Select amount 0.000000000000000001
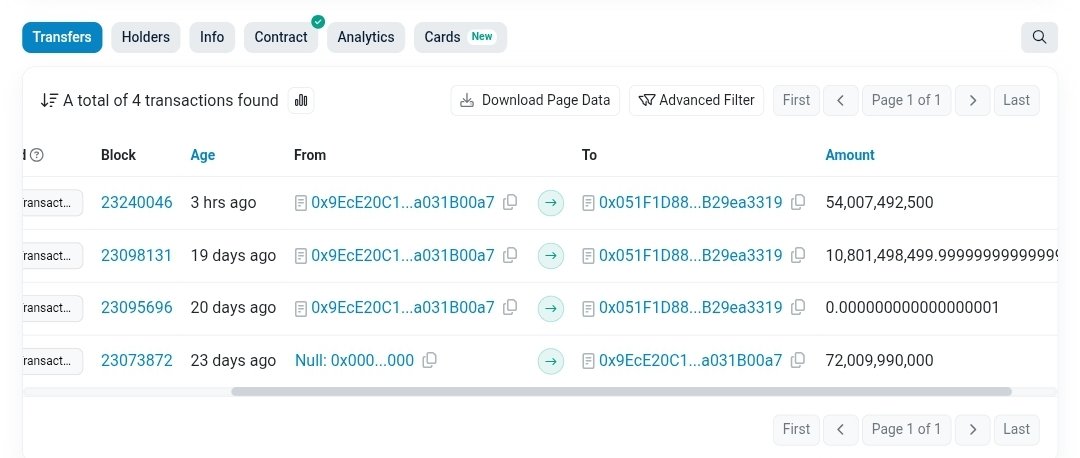1080x458 pixels. point(912,307)
